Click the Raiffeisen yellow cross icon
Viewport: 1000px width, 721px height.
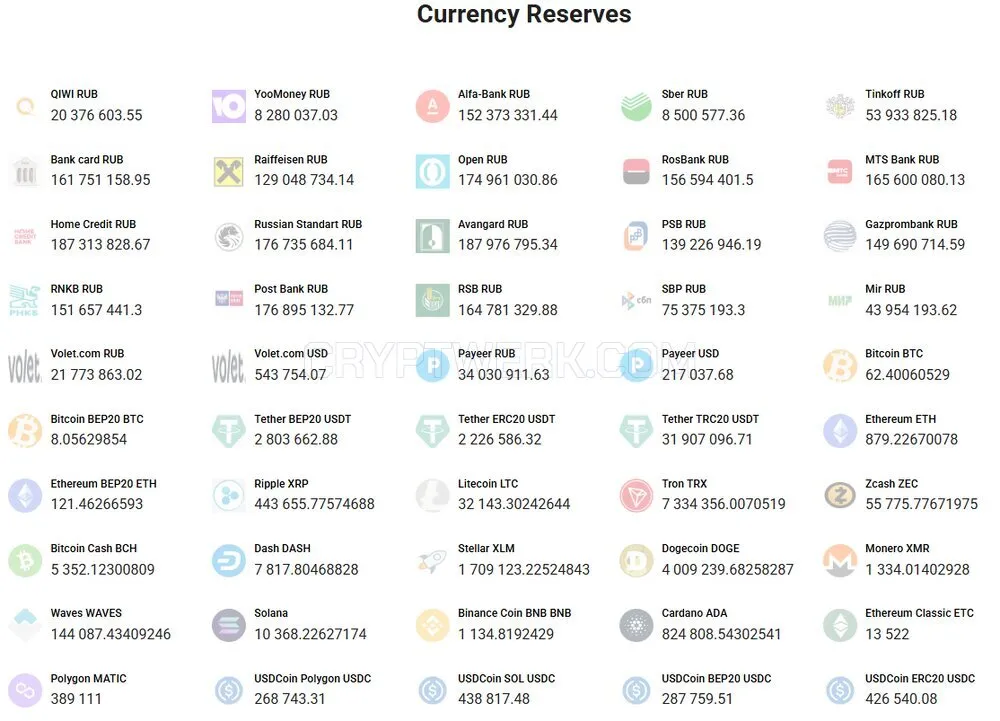[x=228, y=171]
